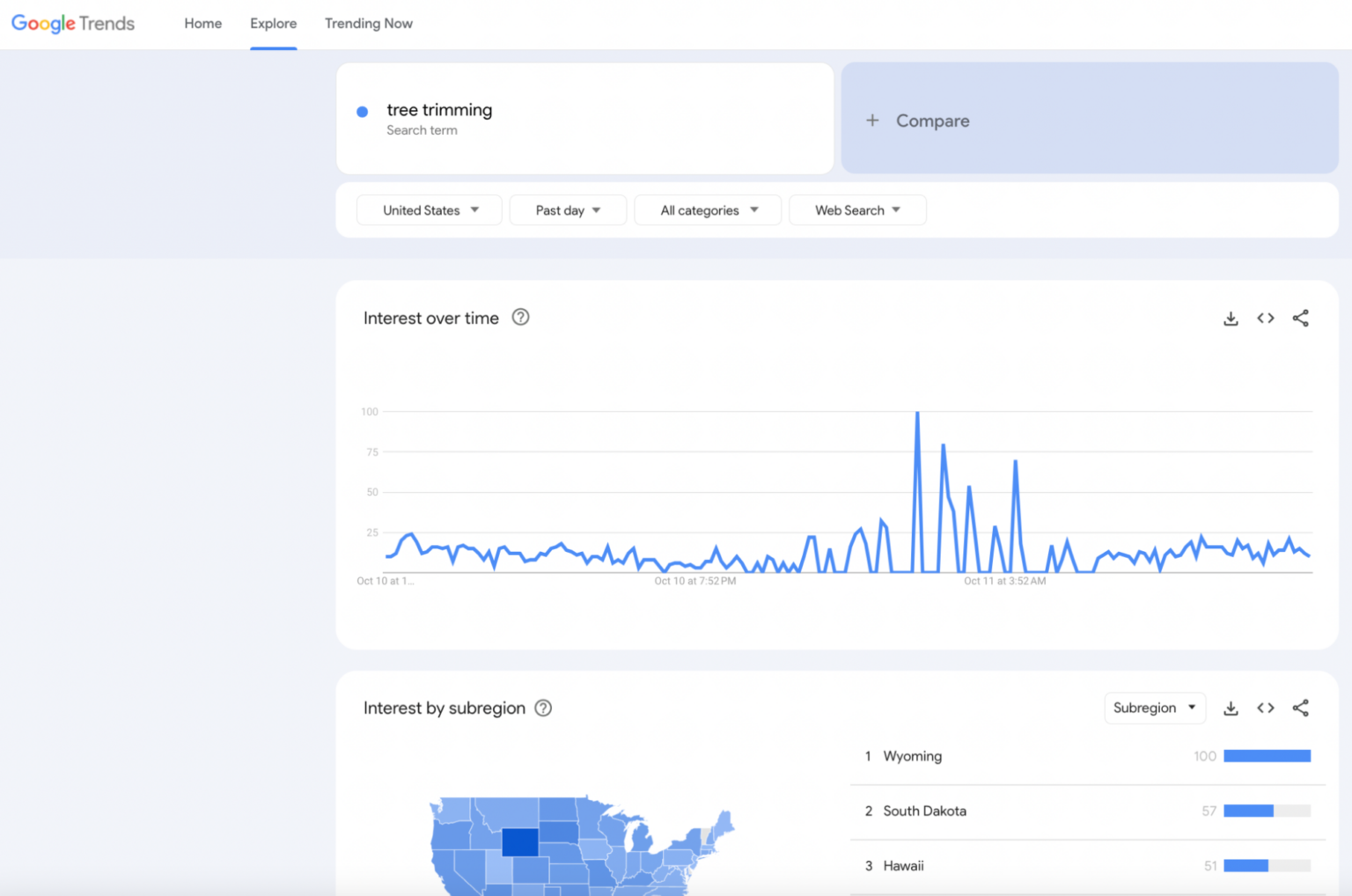Open the help tooltip for Interest over time

pos(520,317)
